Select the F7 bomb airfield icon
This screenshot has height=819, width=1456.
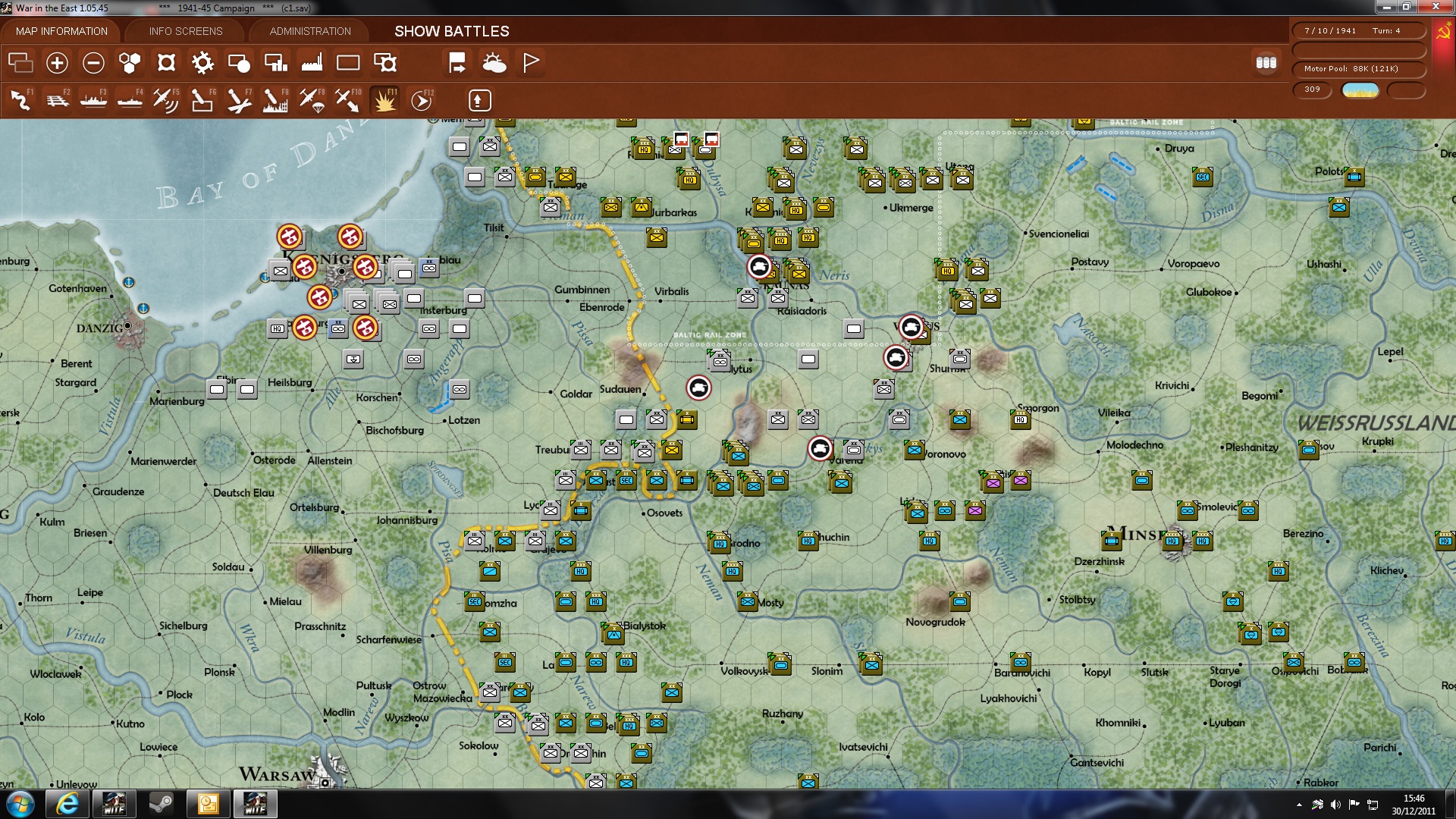239,100
